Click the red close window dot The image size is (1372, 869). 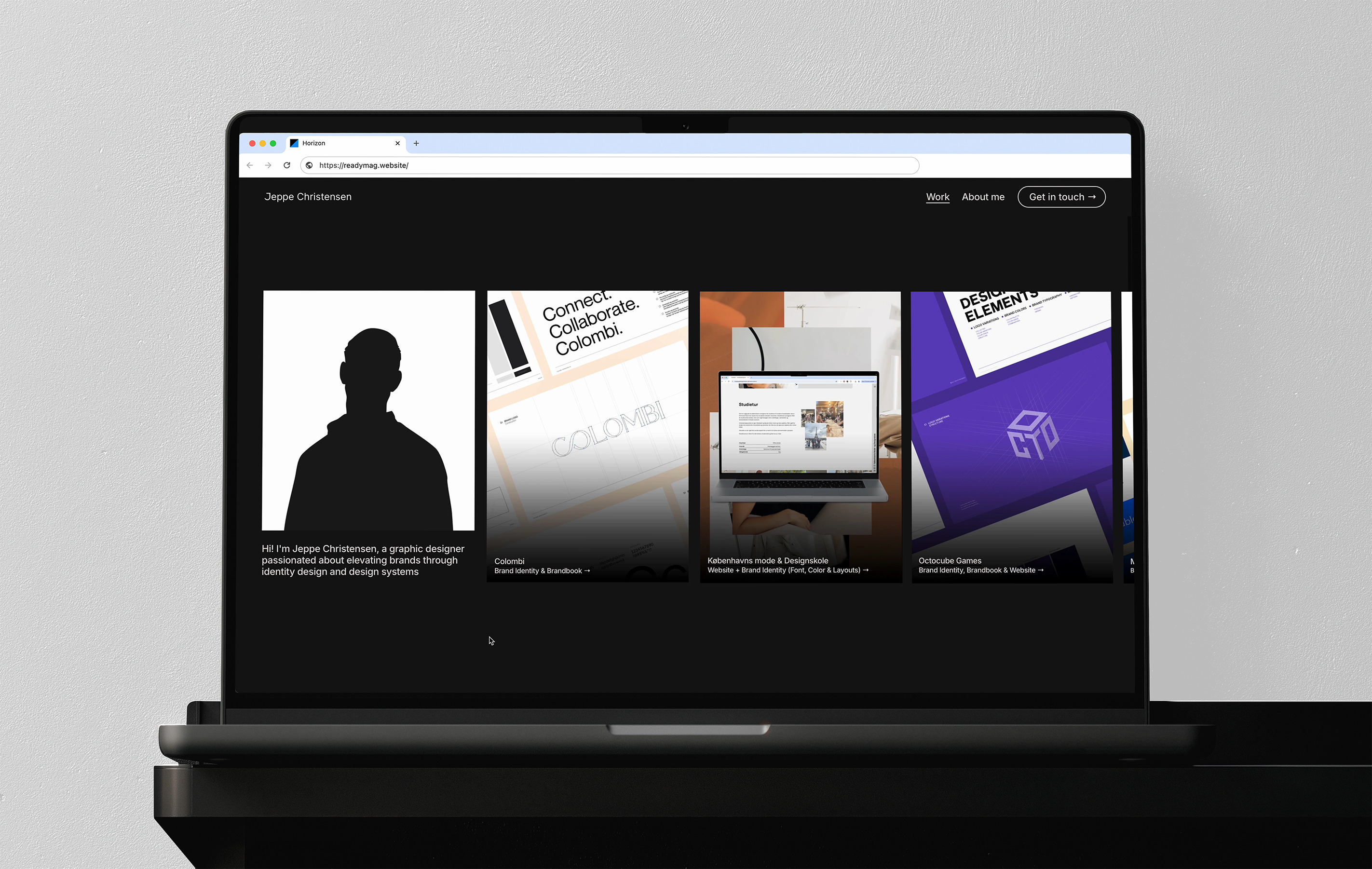tap(252, 144)
